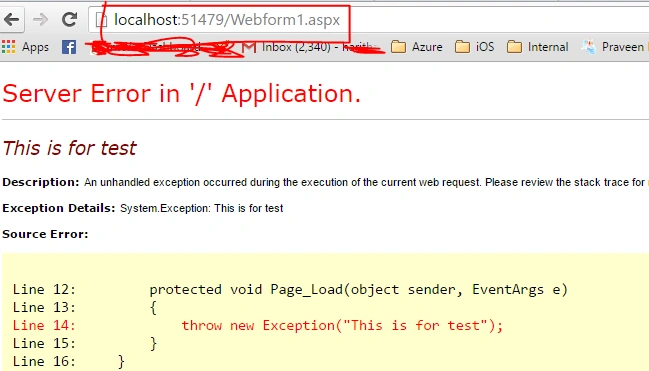This screenshot has width=649, height=371.
Task: Click the red Line 14 throw statement
Action: point(257,325)
